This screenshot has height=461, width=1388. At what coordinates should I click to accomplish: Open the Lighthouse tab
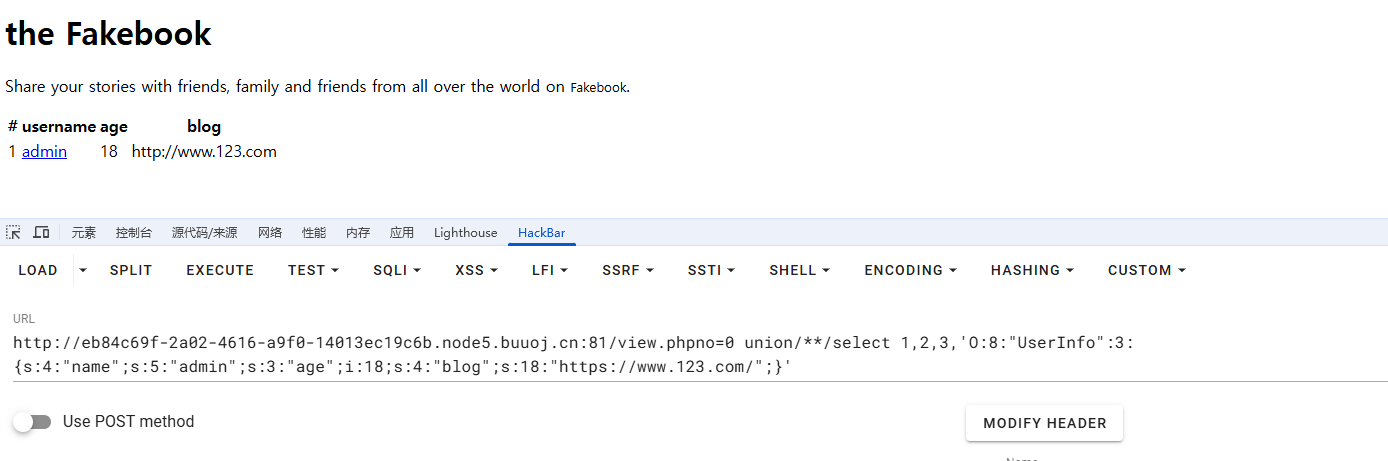[465, 233]
